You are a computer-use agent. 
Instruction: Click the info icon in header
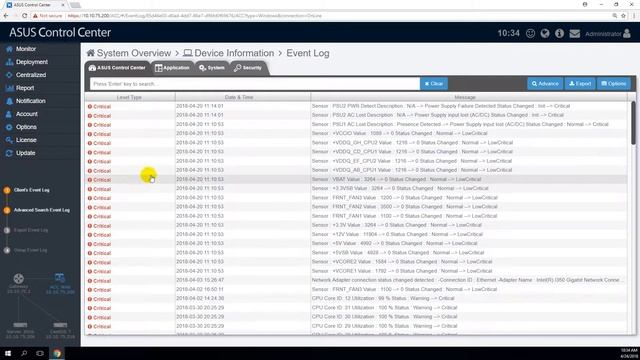559,33
